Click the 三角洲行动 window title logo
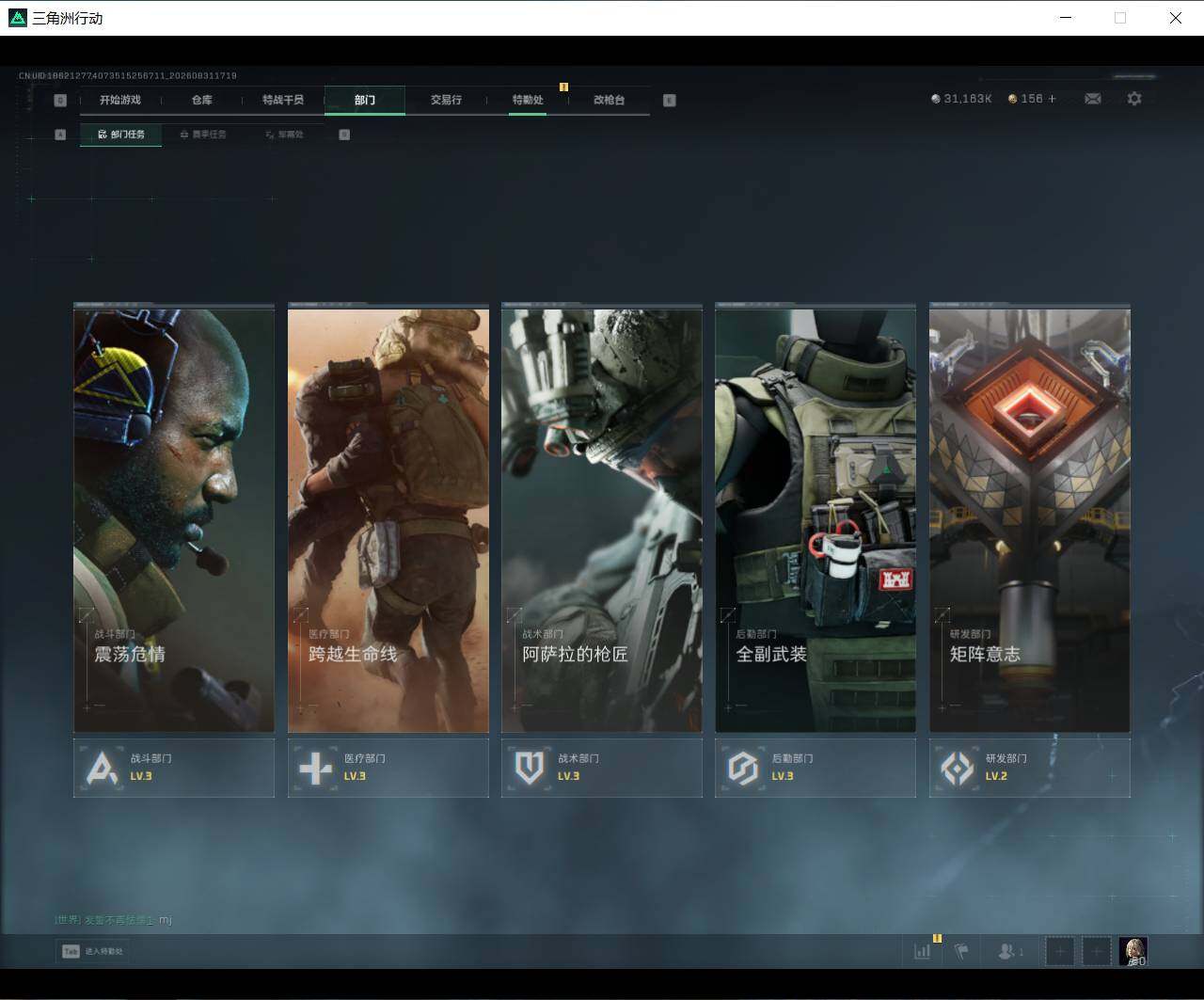Screen dimensions: 1204x1000 coord(17,18)
